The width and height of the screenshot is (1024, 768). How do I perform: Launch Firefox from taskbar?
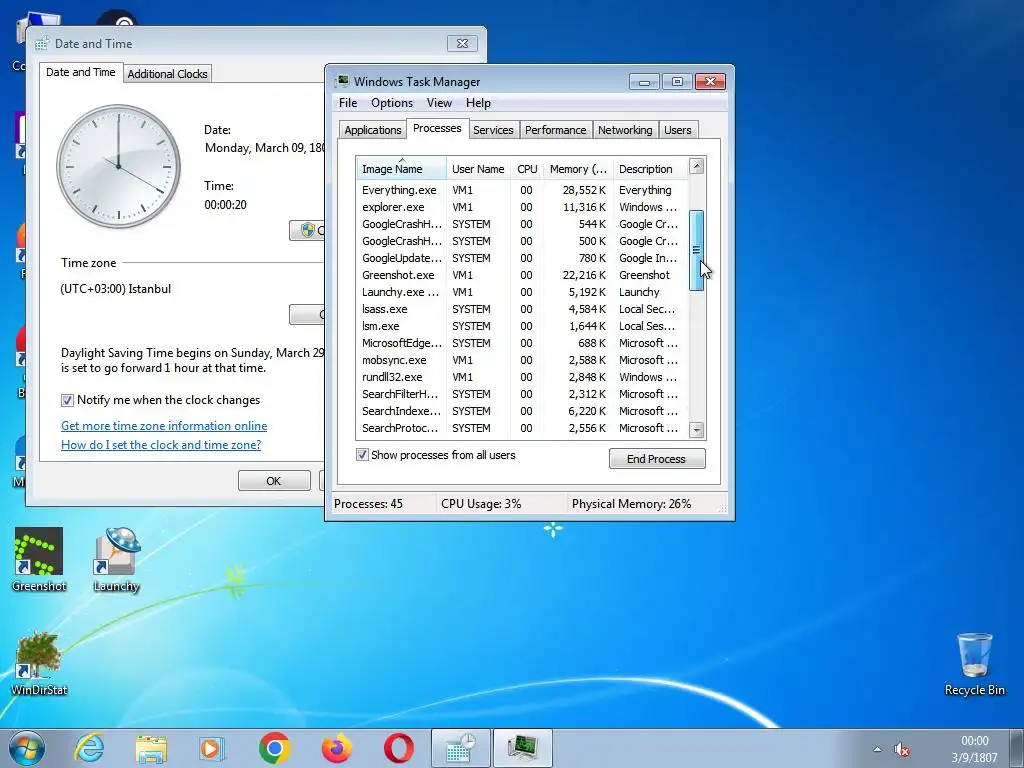(336, 748)
